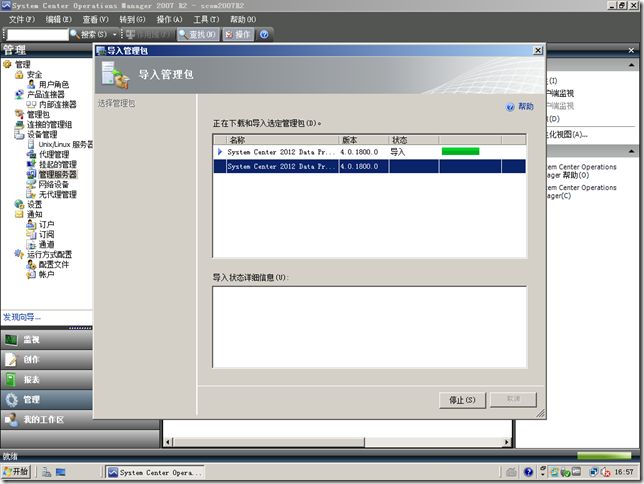Click the toolbar search input box
Screen dimensions: 644x484
(x=37, y=35)
